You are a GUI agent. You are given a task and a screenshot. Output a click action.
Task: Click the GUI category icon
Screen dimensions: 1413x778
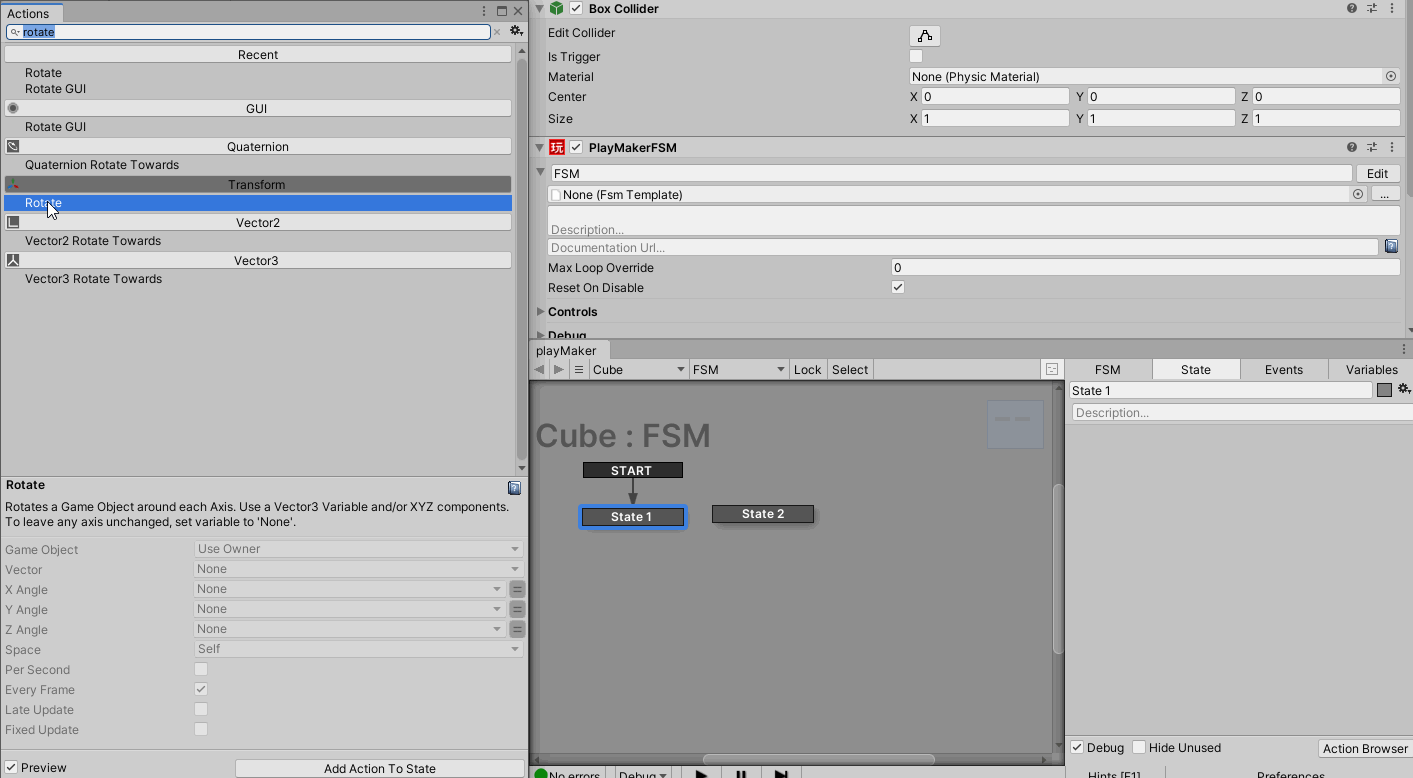pos(13,108)
